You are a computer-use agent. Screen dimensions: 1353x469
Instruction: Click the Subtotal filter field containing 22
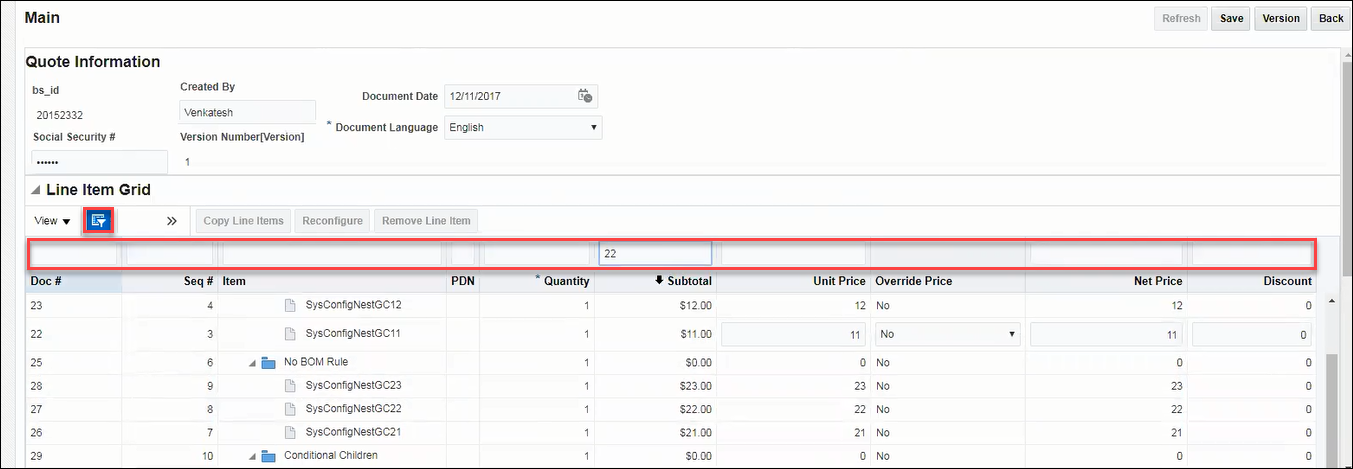coord(655,254)
